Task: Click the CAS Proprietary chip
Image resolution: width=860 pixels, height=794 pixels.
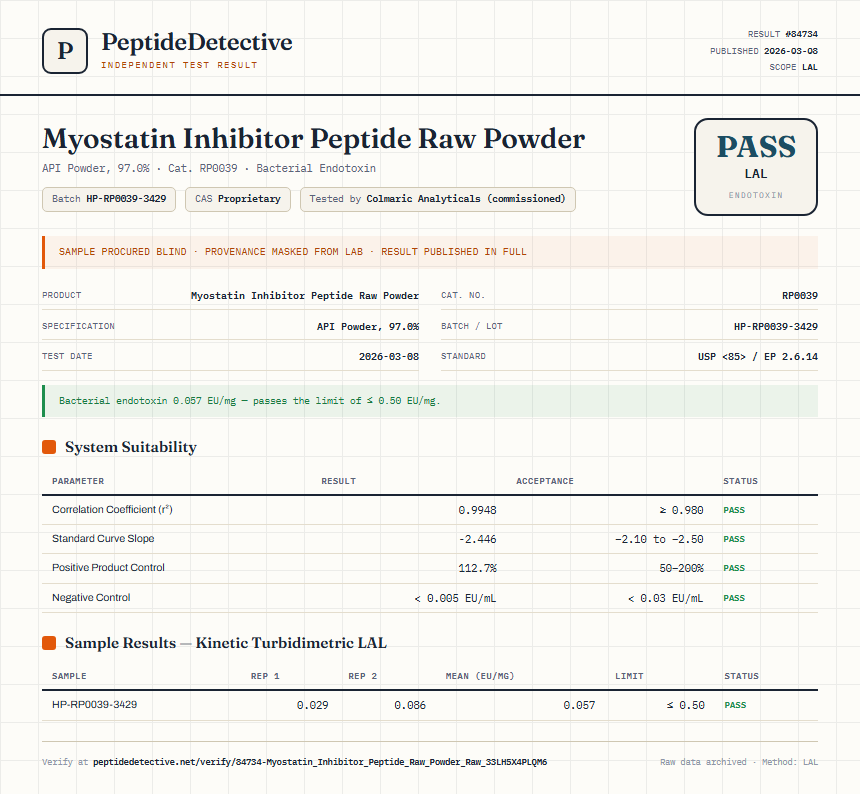Action: pos(237,199)
